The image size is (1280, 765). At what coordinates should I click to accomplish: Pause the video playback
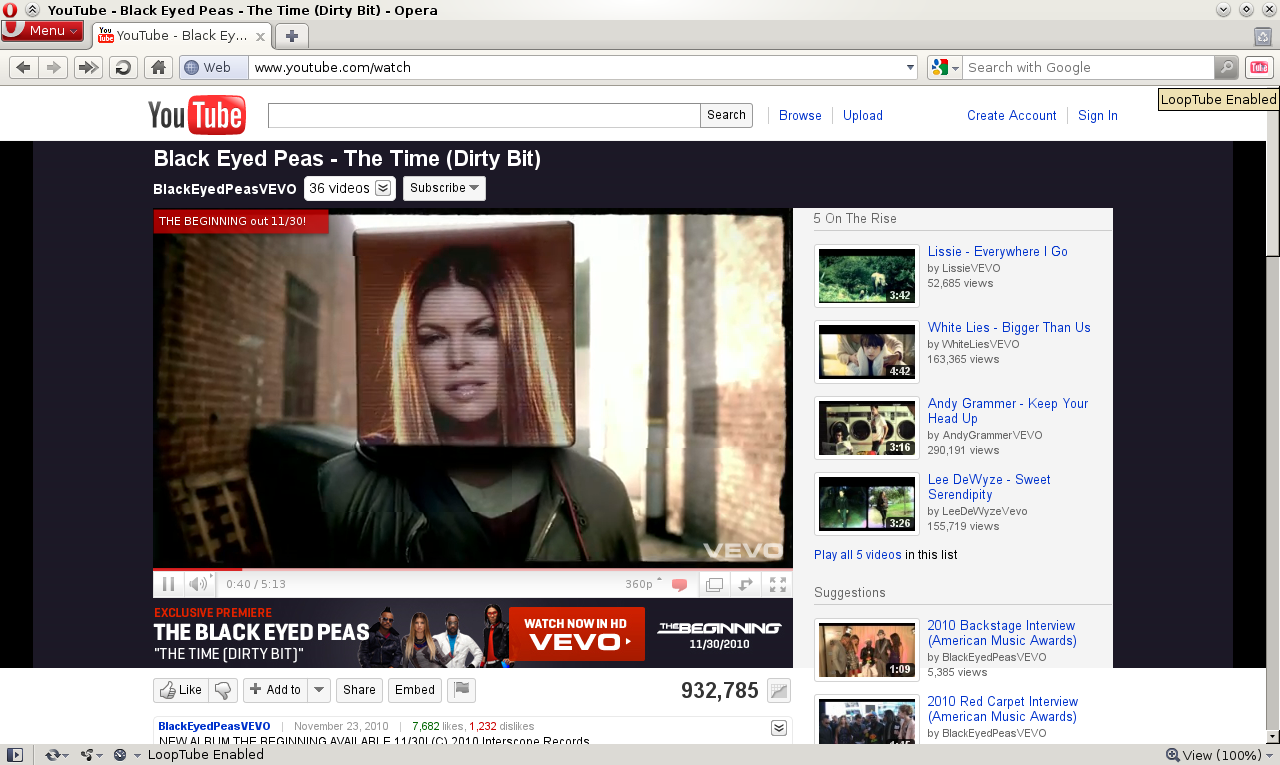point(168,584)
